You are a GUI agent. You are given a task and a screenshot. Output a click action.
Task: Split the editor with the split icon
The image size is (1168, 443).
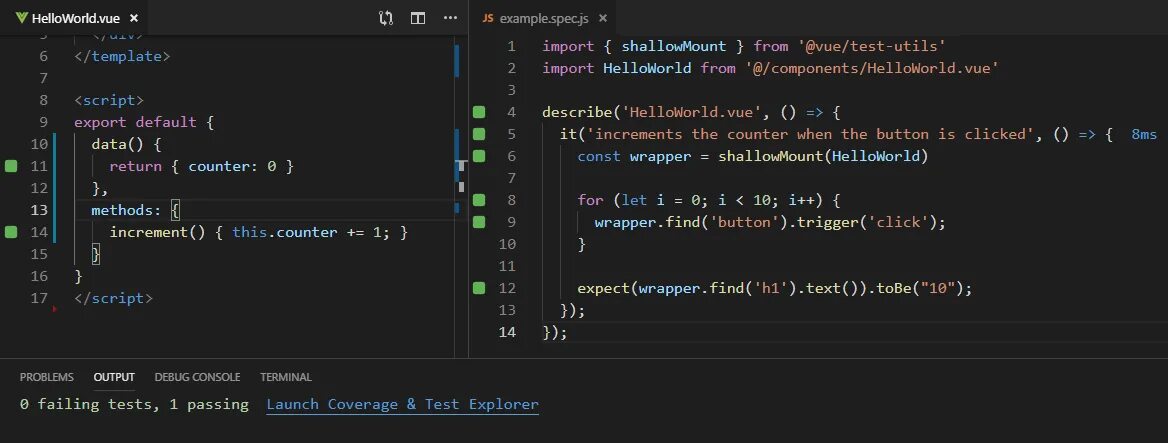418,18
